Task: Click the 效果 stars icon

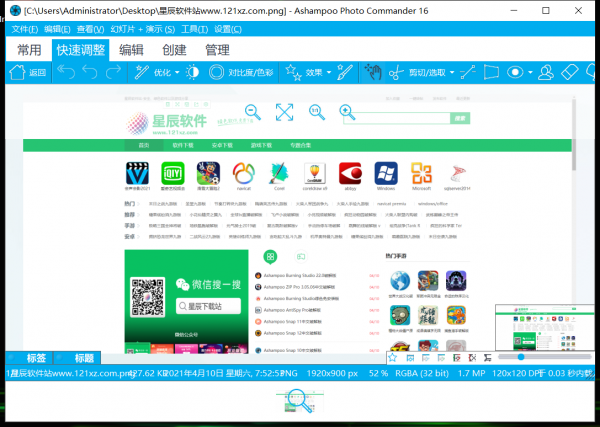Action: tap(293, 72)
